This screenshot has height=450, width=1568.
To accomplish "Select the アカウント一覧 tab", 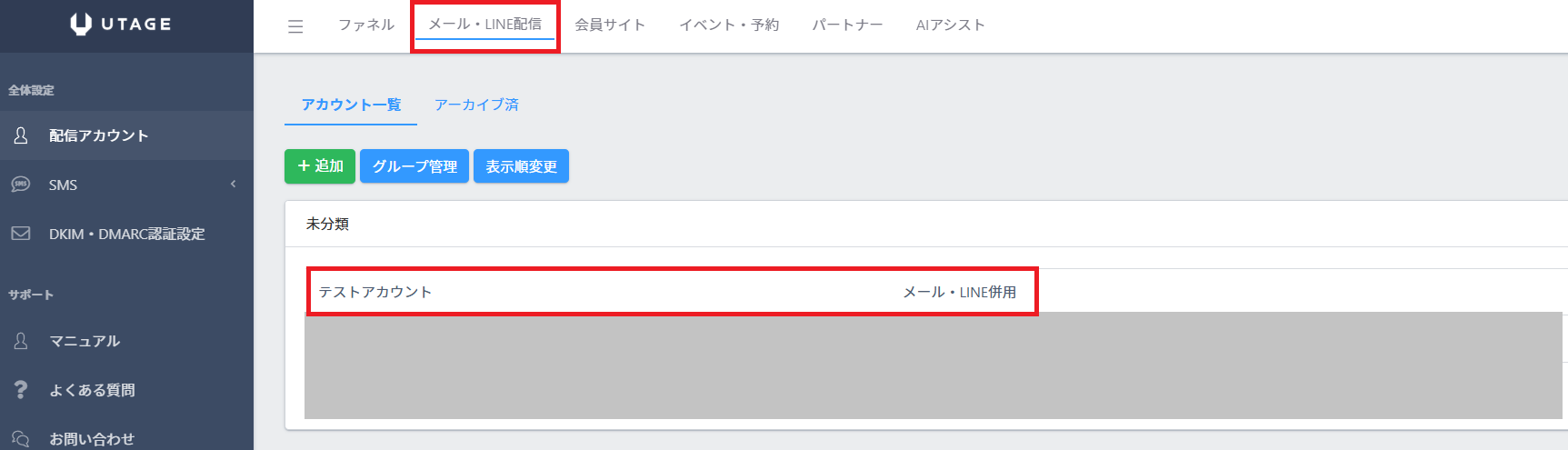I will tap(351, 105).
